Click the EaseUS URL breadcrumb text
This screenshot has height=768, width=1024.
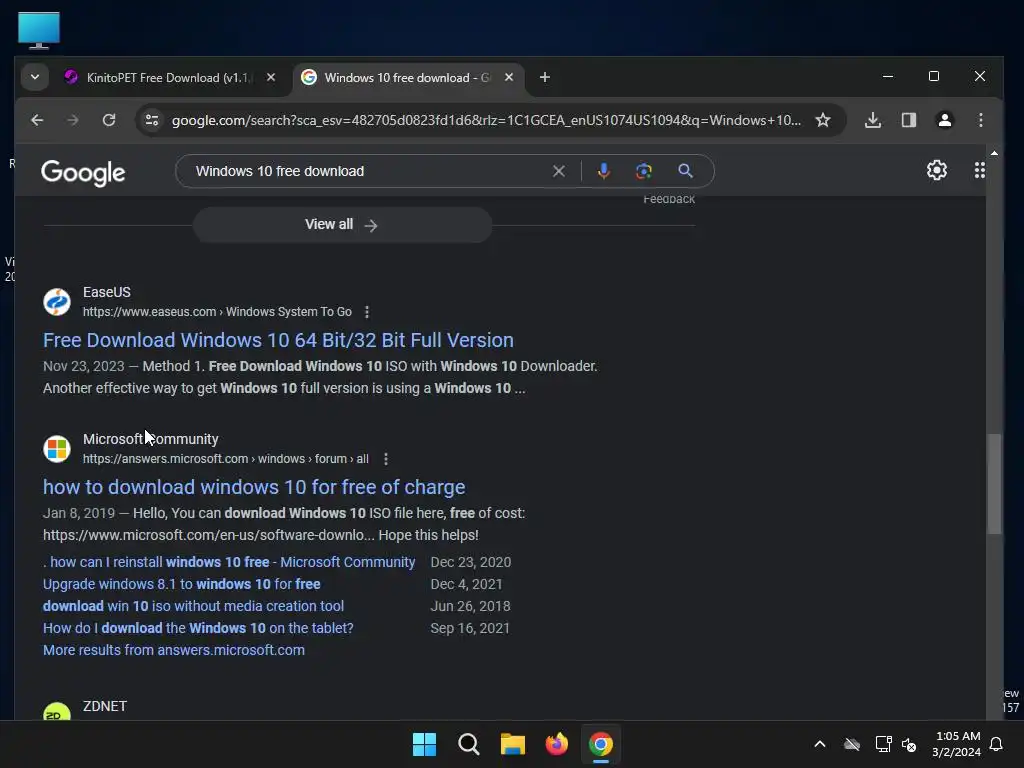point(217,312)
